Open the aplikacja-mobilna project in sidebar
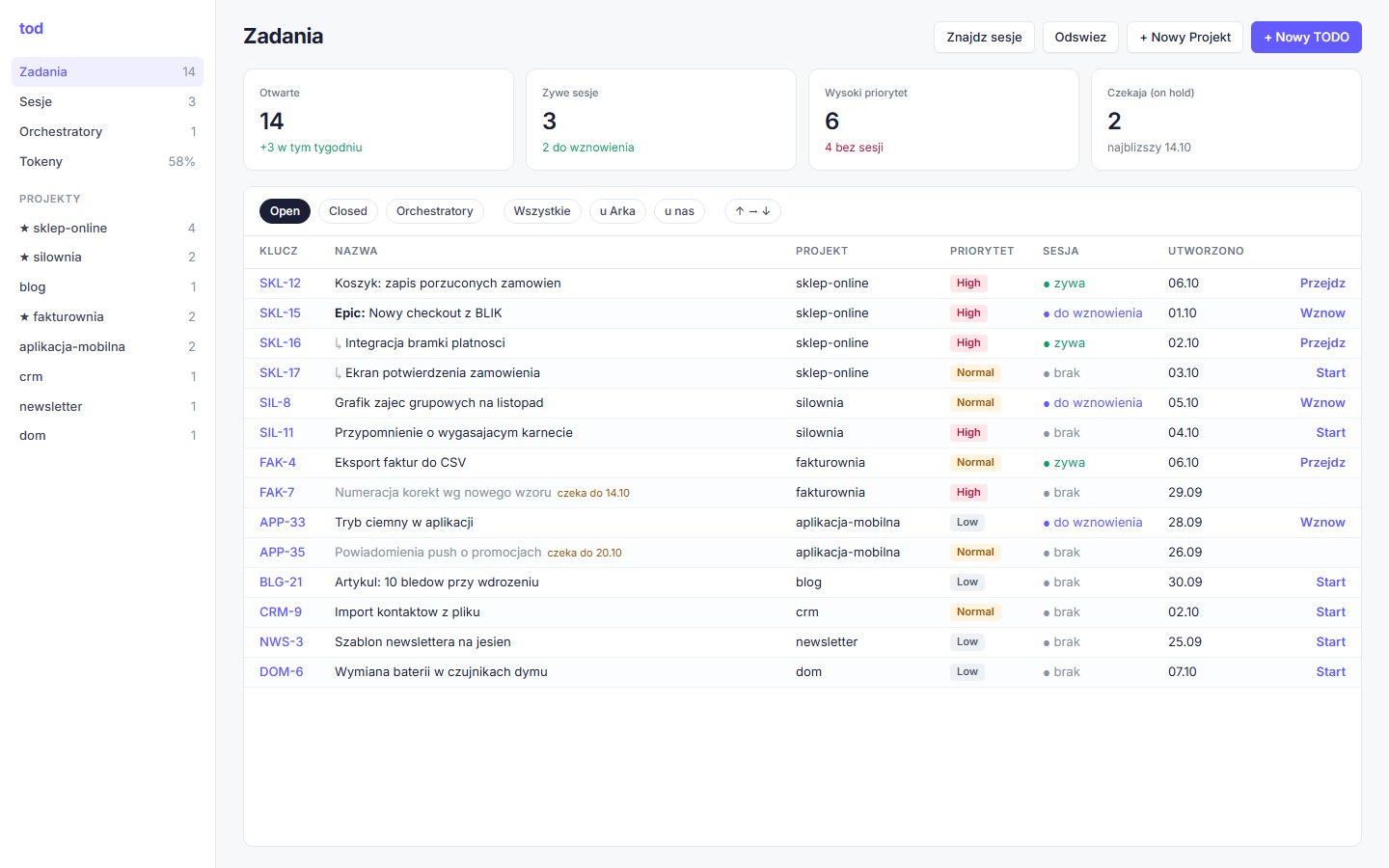 pyautogui.click(x=107, y=346)
